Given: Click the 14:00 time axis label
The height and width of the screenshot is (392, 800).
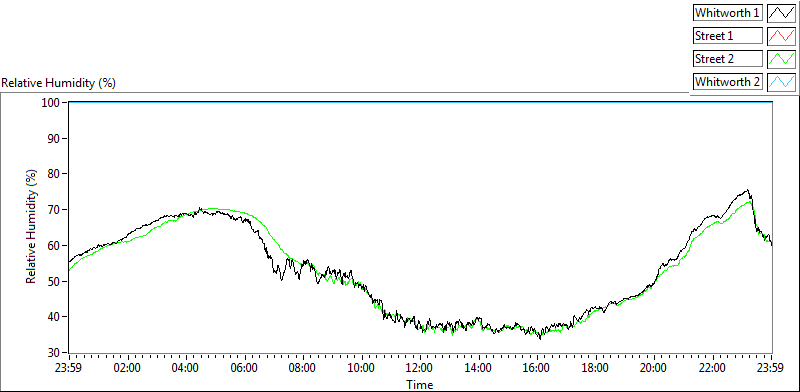Looking at the screenshot, I should [479, 368].
